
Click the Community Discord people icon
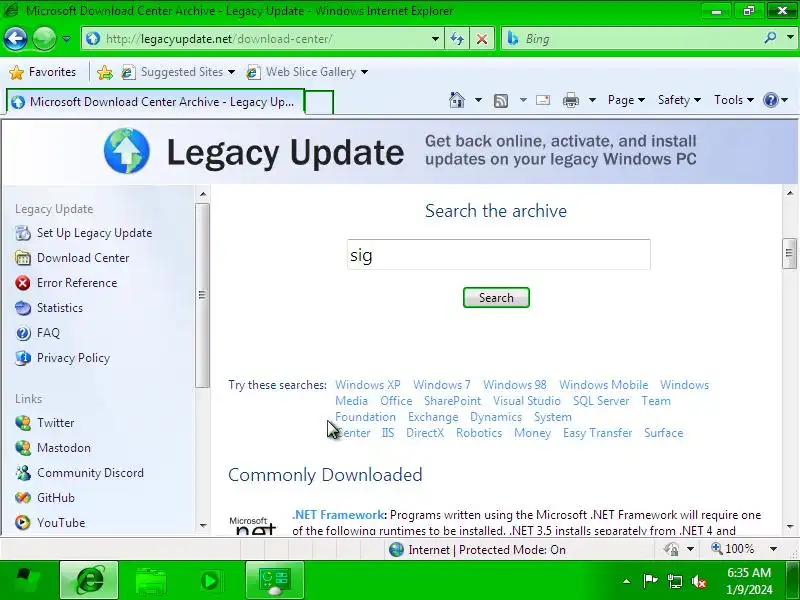(x=22, y=473)
